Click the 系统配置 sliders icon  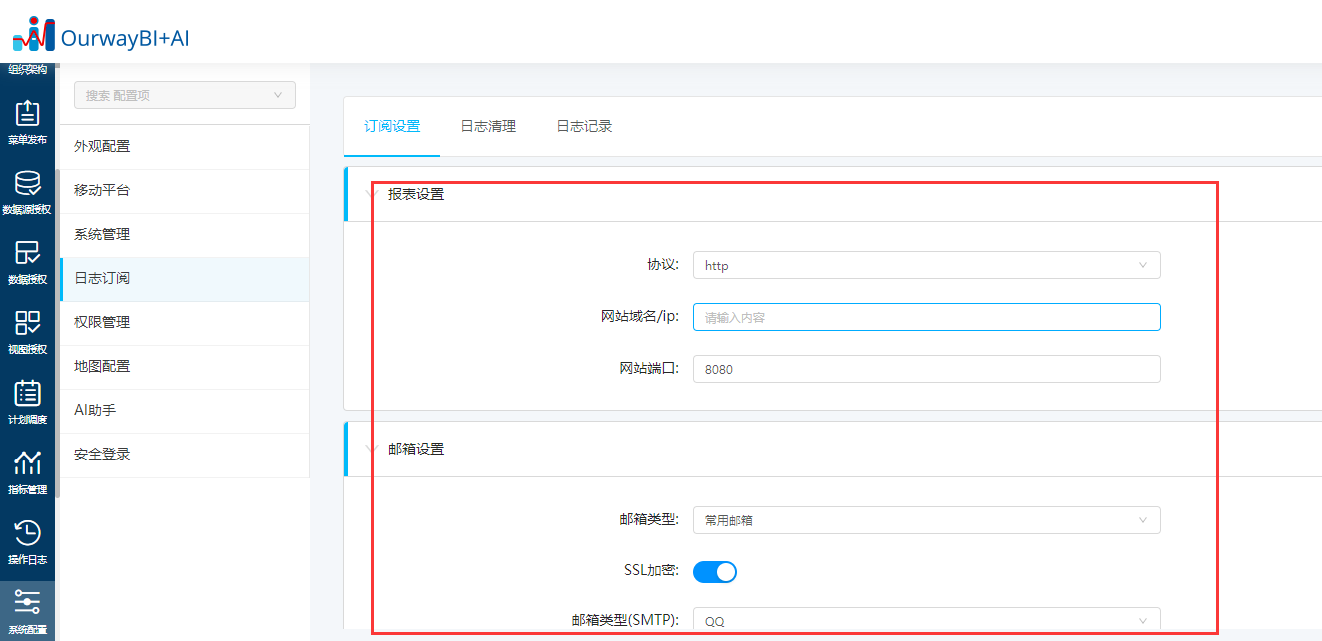tap(27, 610)
